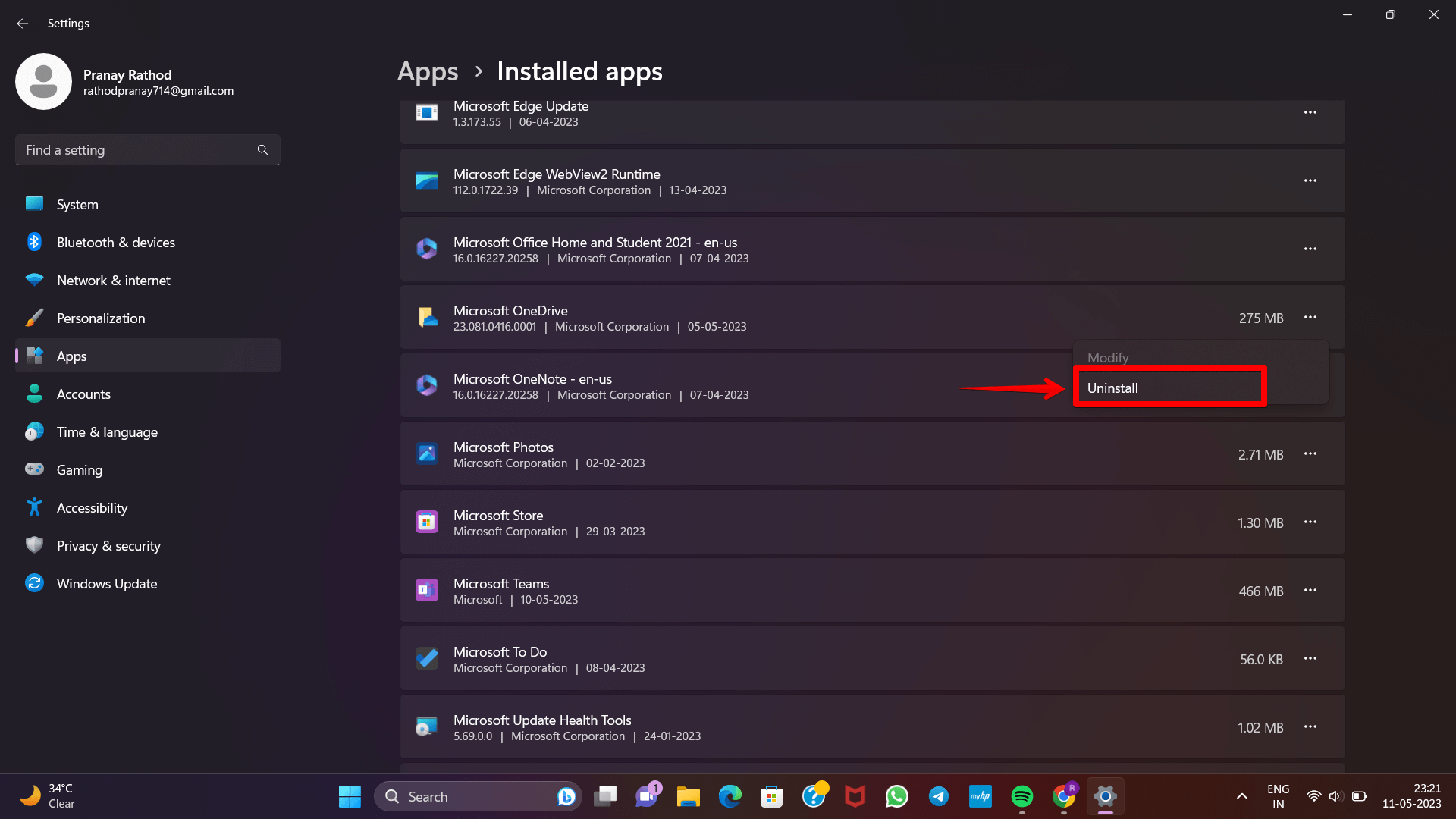1456x819 pixels.
Task: Open Bluetooth & devices settings
Action: tap(148, 242)
